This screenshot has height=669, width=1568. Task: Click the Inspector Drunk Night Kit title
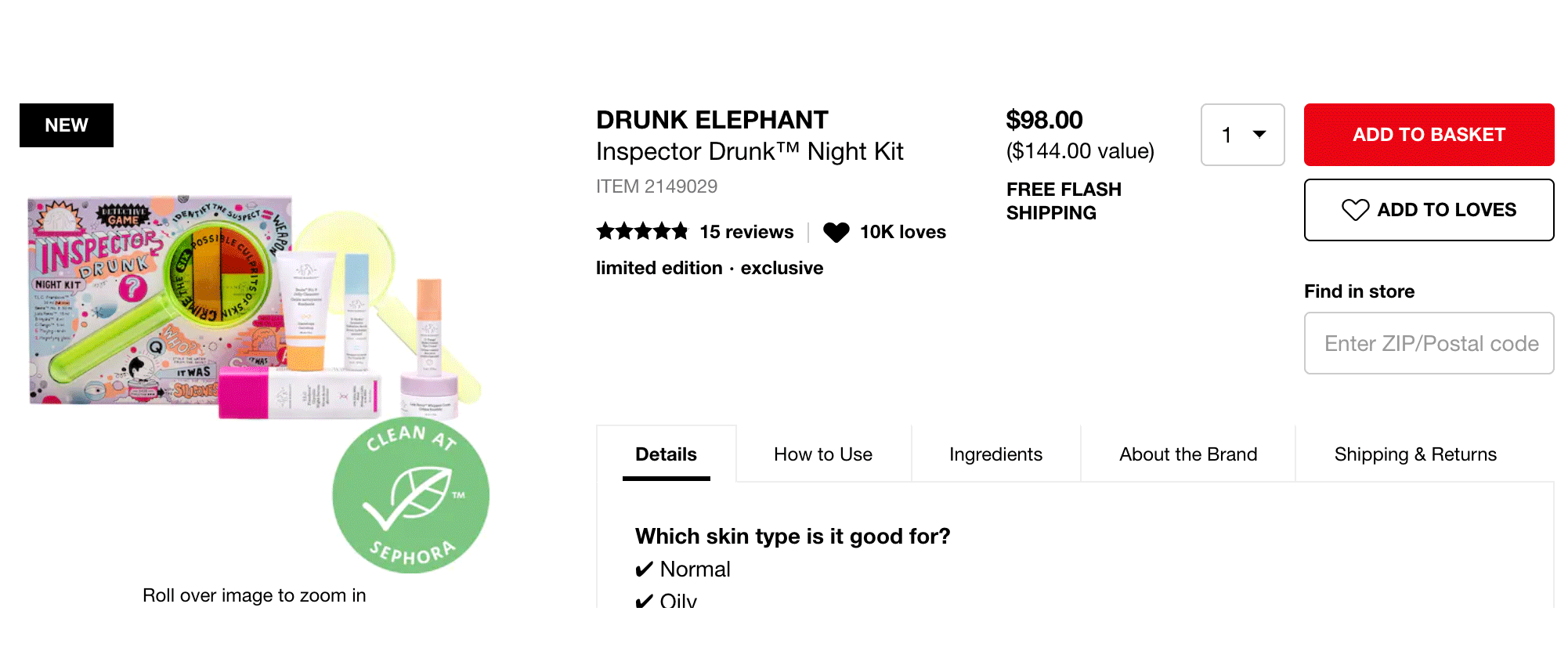coord(750,151)
